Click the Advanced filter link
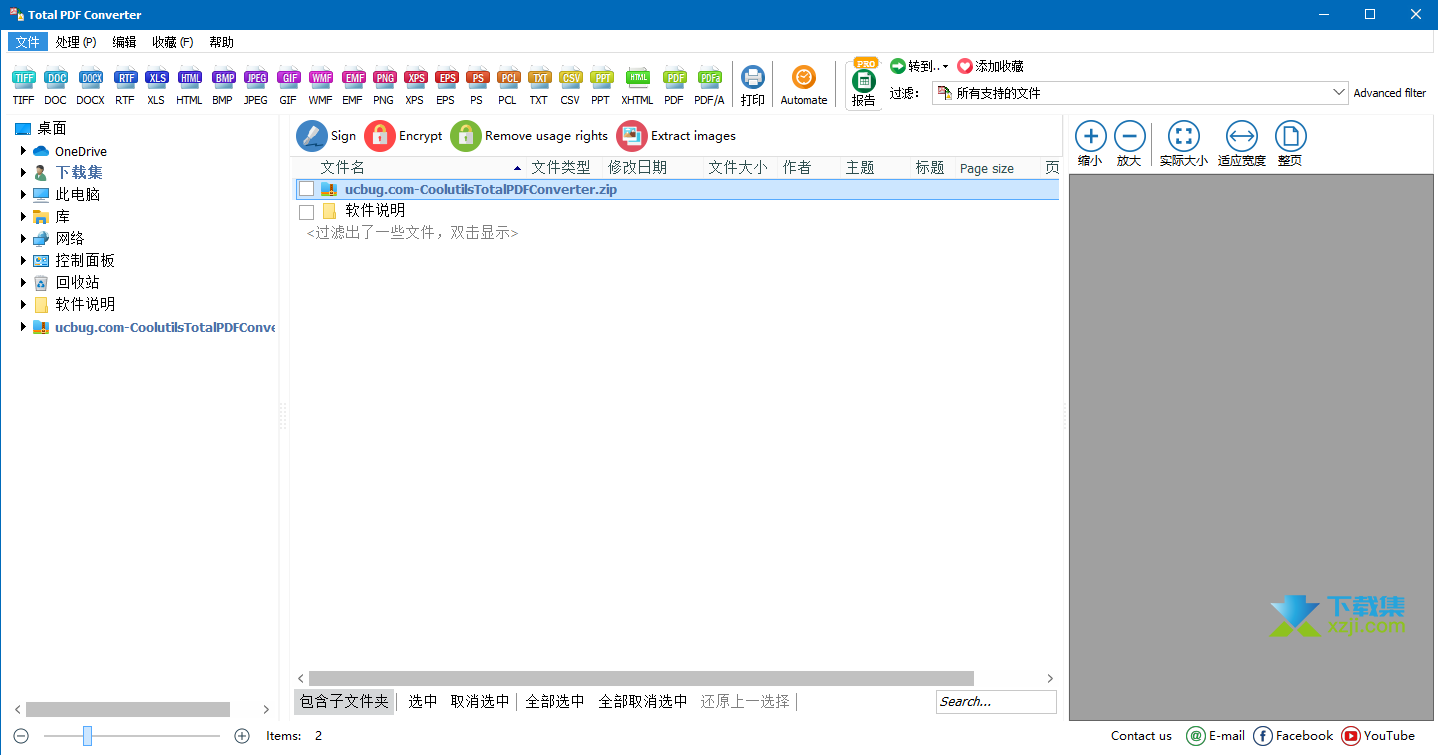 (1390, 93)
